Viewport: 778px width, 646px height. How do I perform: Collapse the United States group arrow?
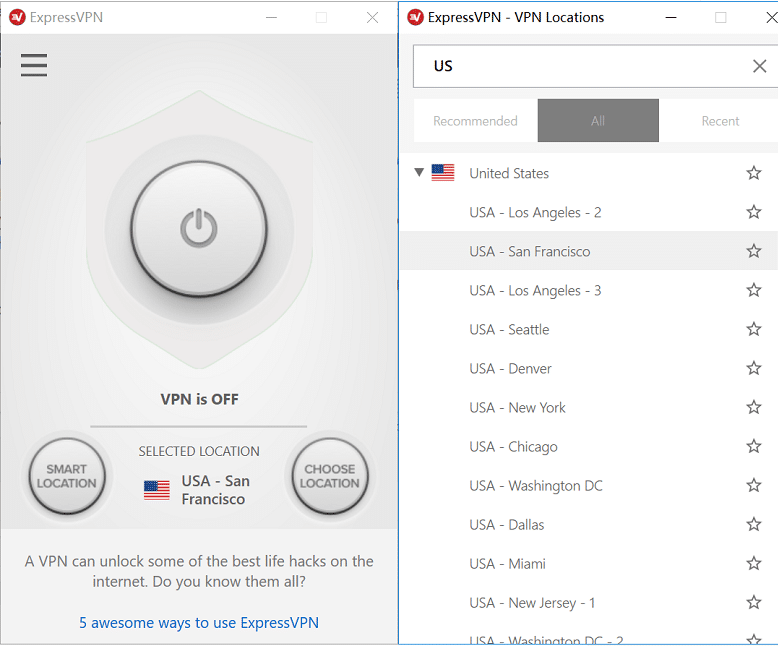(x=419, y=173)
